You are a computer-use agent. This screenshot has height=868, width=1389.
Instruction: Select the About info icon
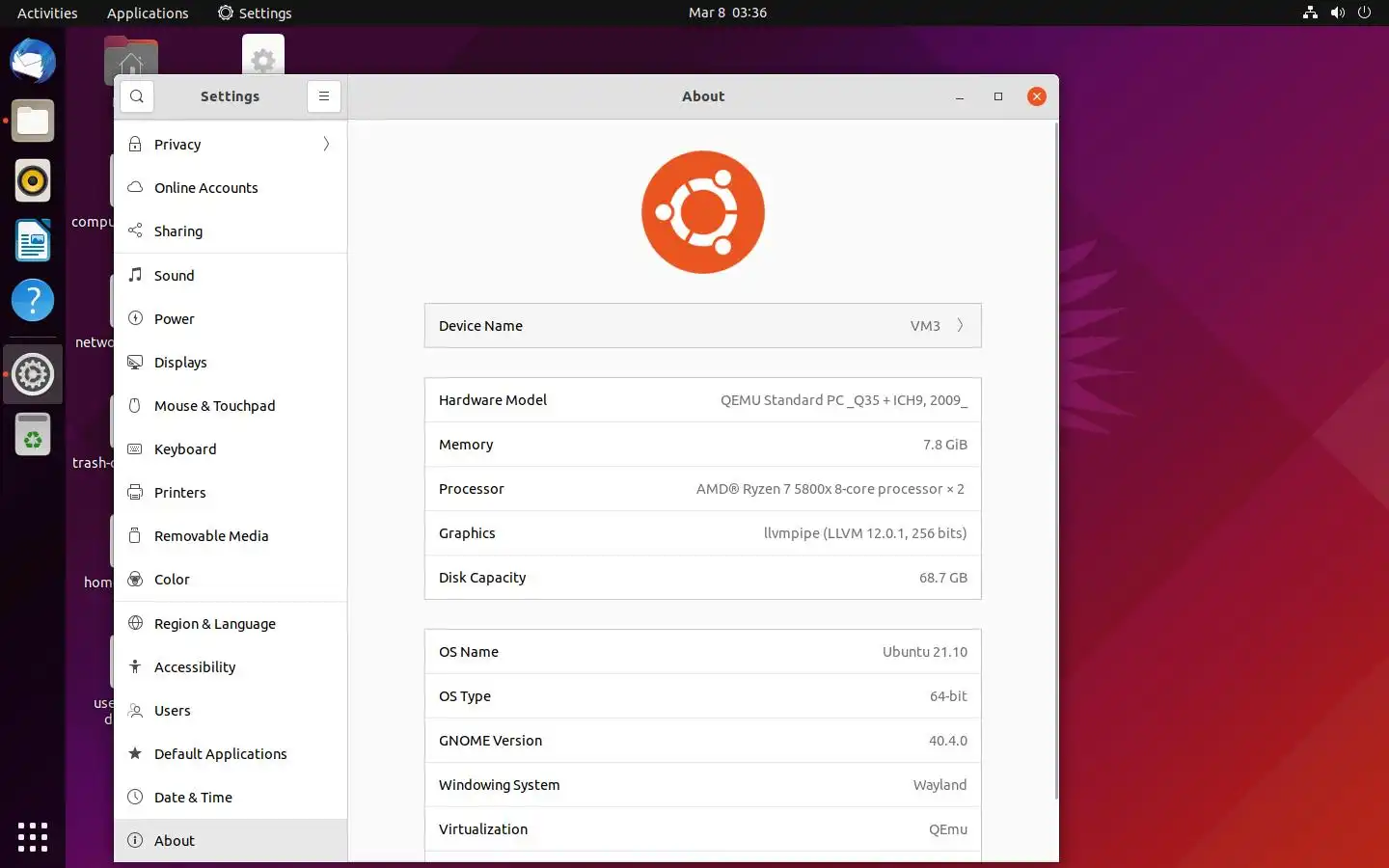tap(135, 840)
